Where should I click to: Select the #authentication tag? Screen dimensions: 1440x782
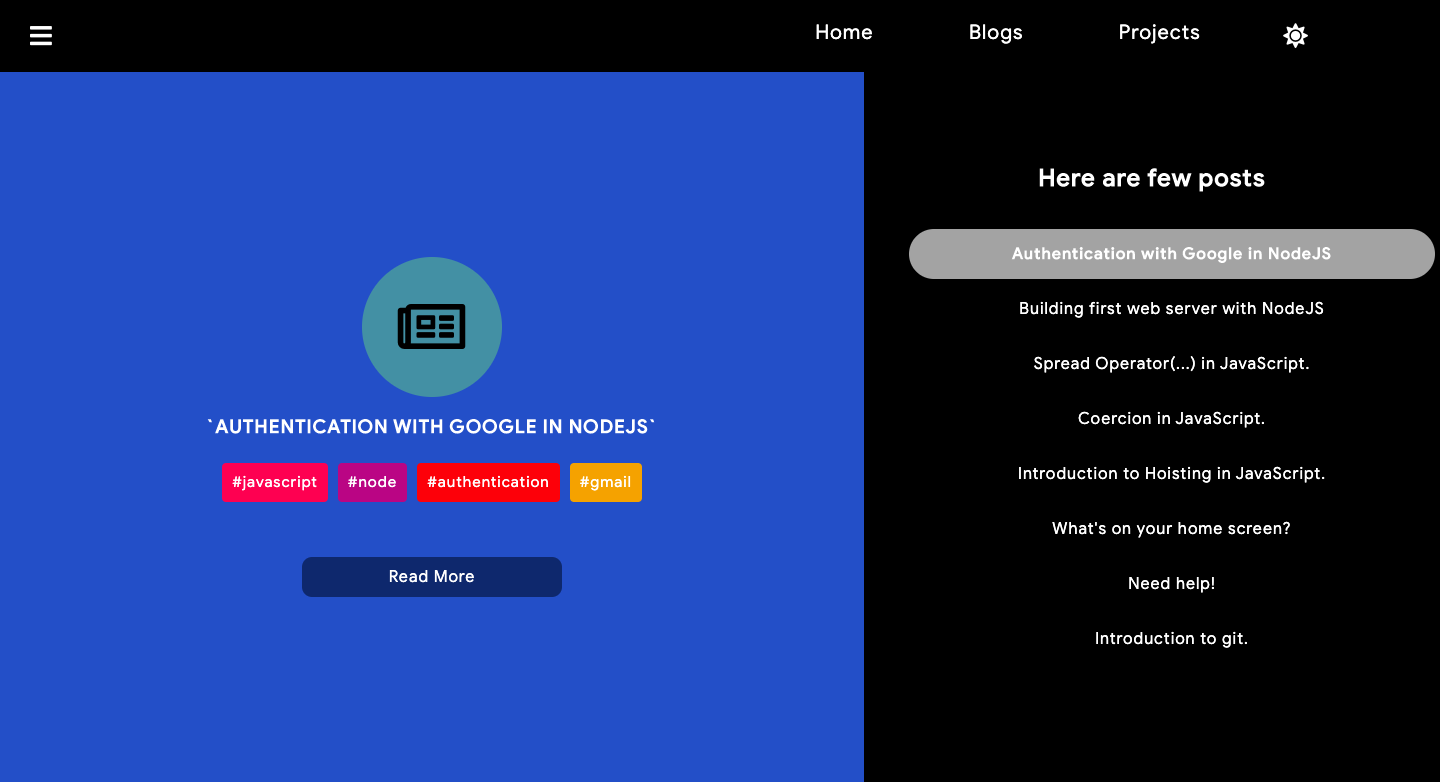click(488, 482)
